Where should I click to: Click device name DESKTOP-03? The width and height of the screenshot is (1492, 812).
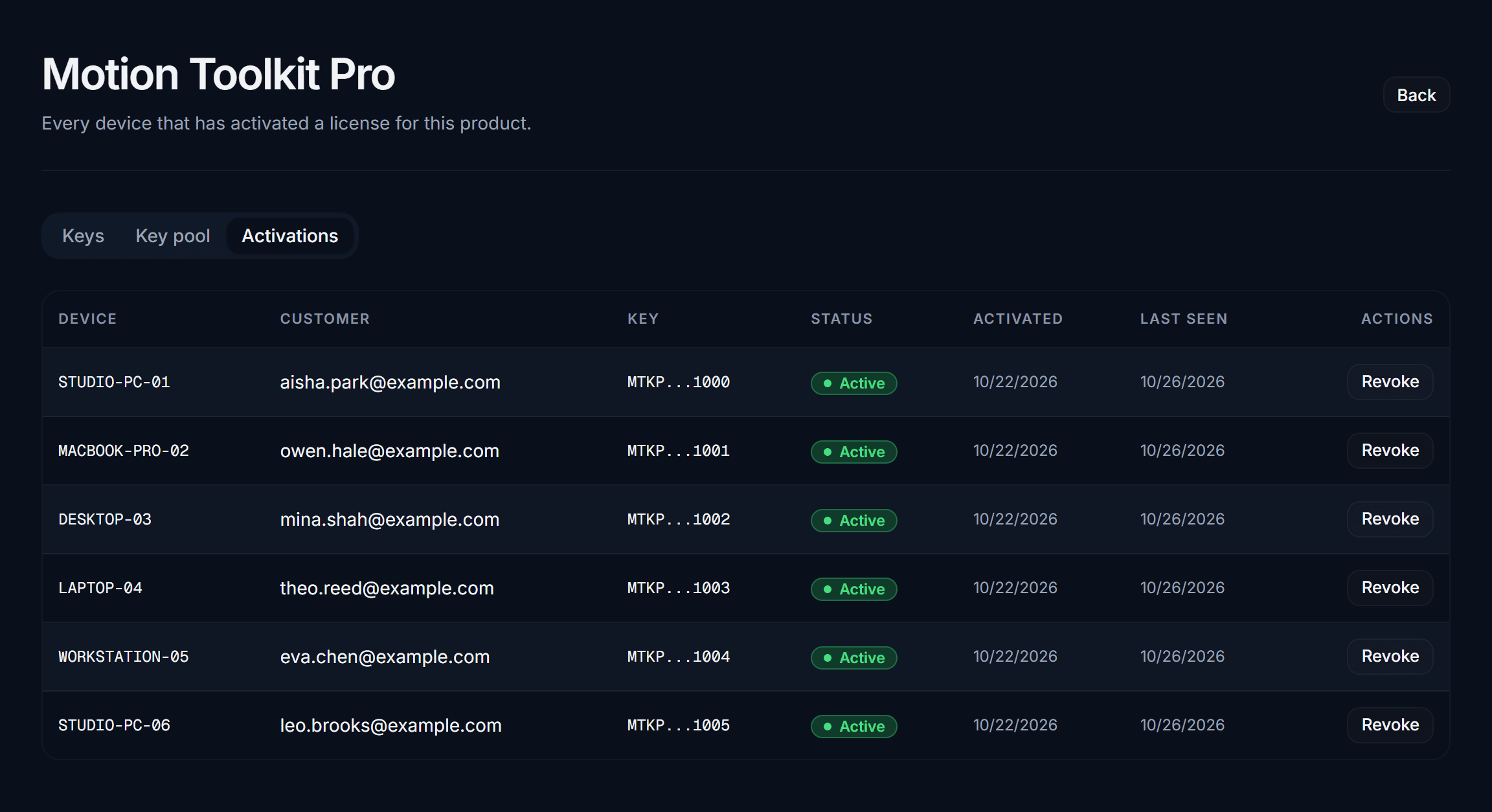coord(105,519)
